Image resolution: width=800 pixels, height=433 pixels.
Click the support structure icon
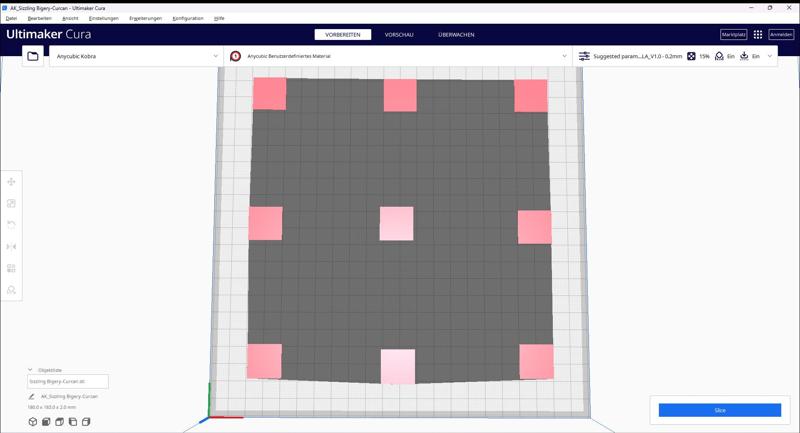point(719,56)
